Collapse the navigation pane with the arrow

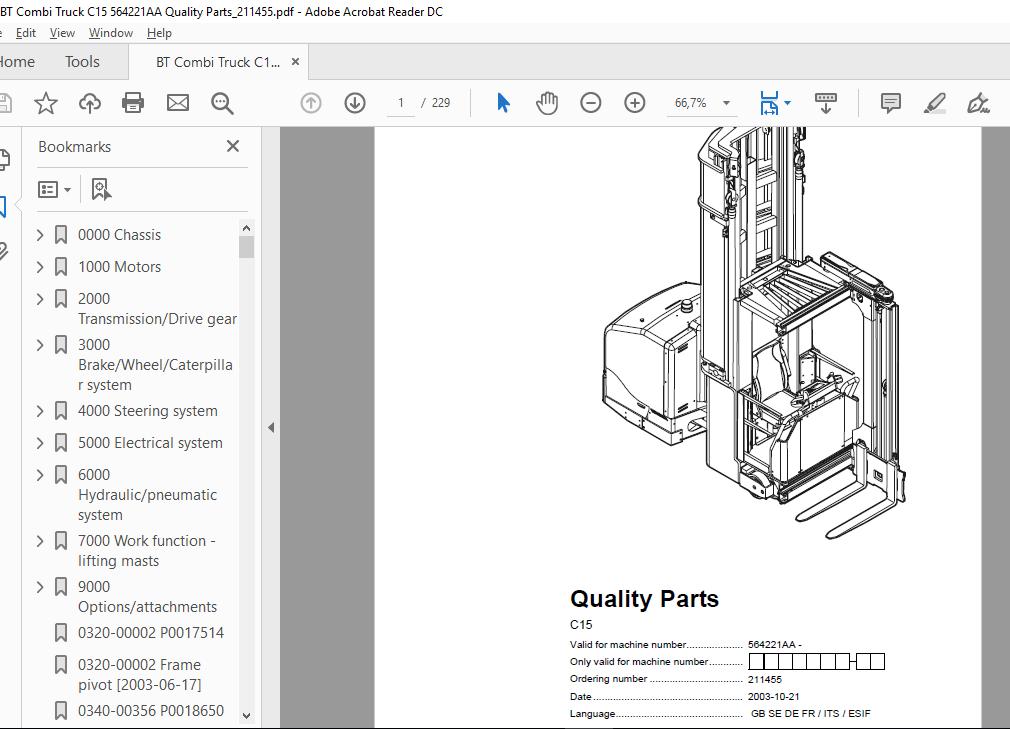[x=271, y=427]
